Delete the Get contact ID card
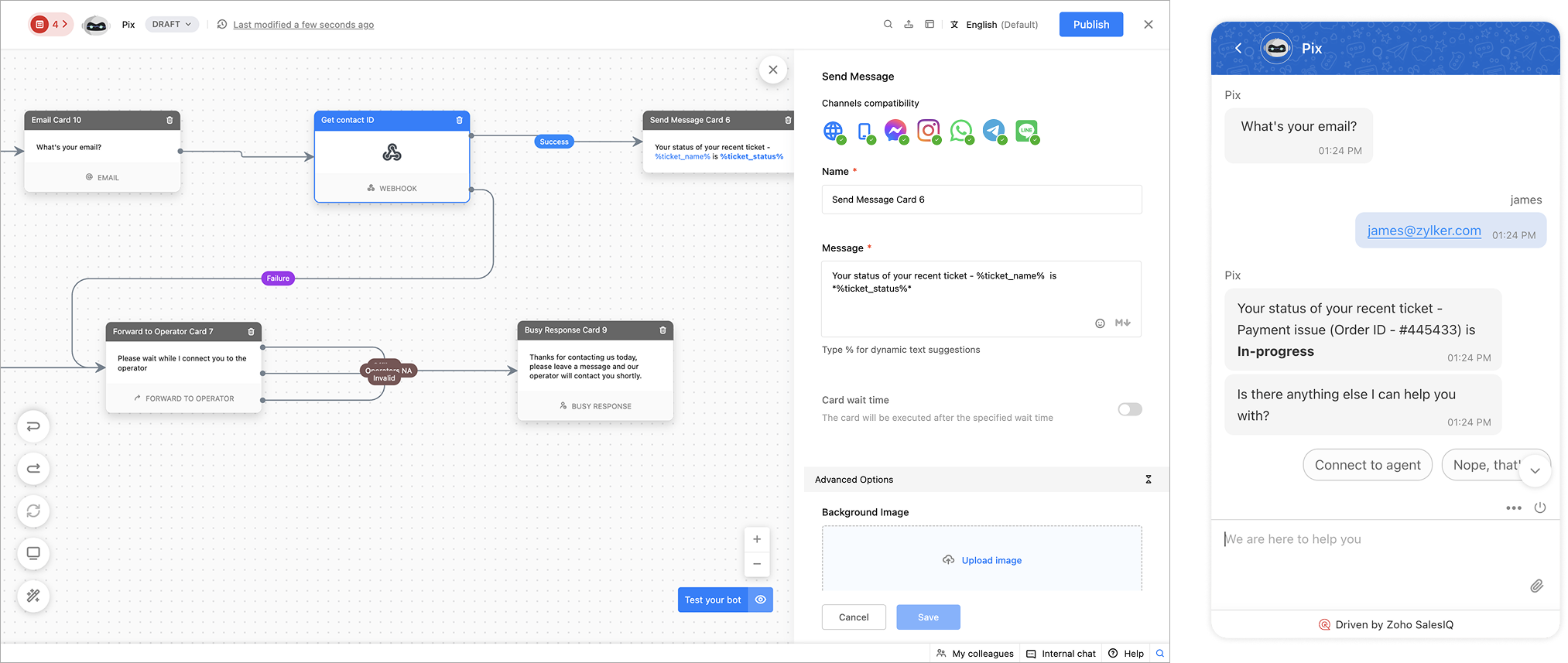This screenshot has width=1568, height=663. pyautogui.click(x=459, y=120)
